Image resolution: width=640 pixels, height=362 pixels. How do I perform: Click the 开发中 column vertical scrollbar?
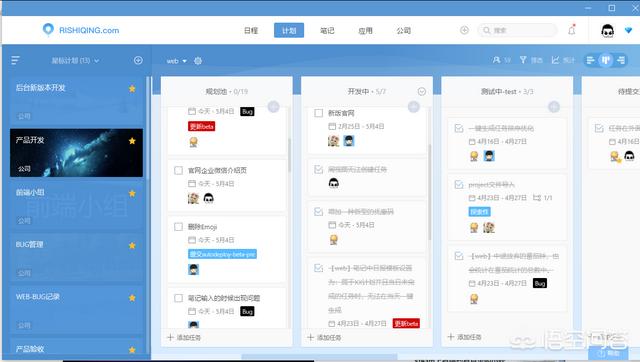coord(429,192)
